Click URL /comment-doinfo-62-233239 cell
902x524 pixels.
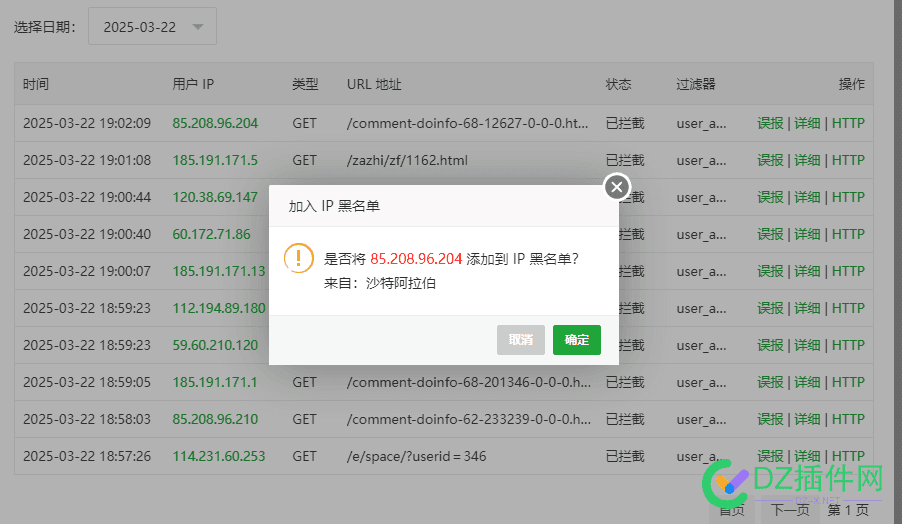tap(468, 419)
